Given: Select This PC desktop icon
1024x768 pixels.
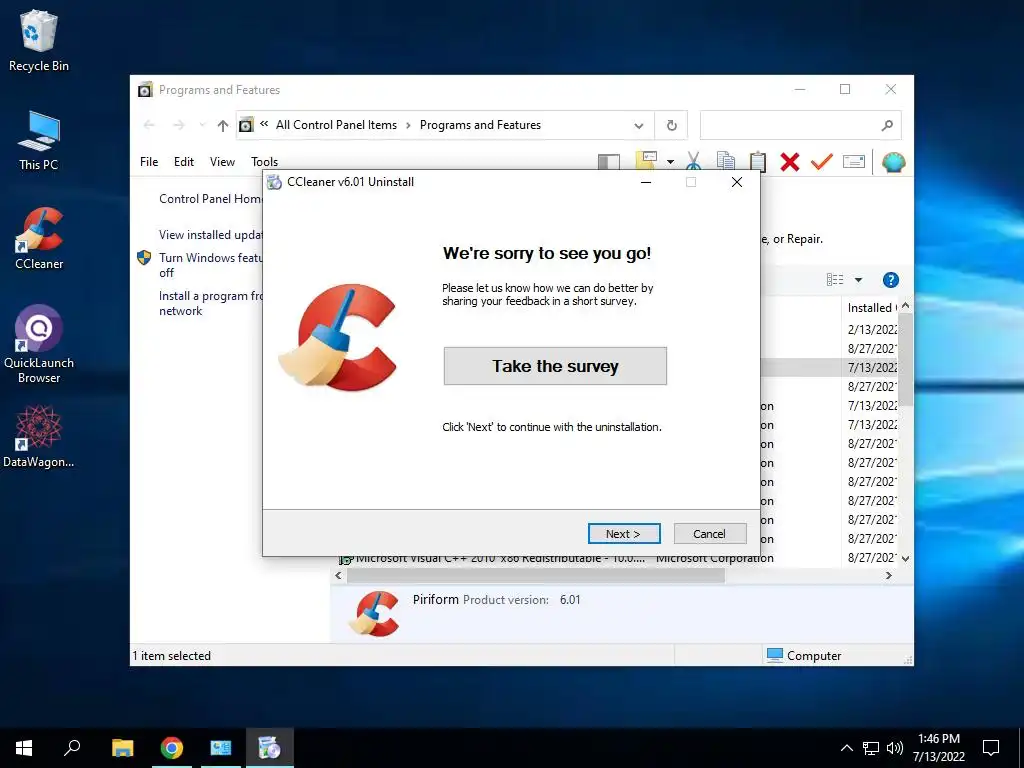Looking at the screenshot, I should pos(39,140).
